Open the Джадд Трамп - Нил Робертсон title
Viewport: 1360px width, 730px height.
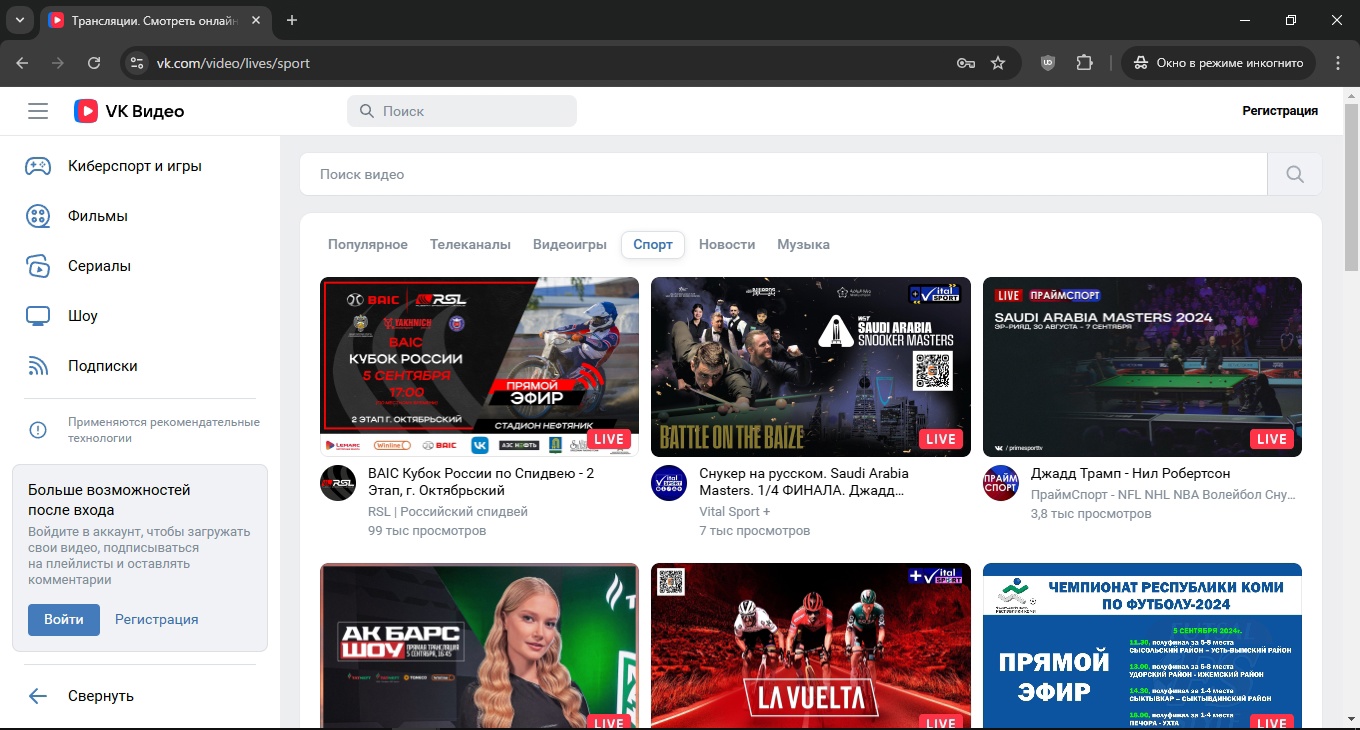pos(1131,473)
